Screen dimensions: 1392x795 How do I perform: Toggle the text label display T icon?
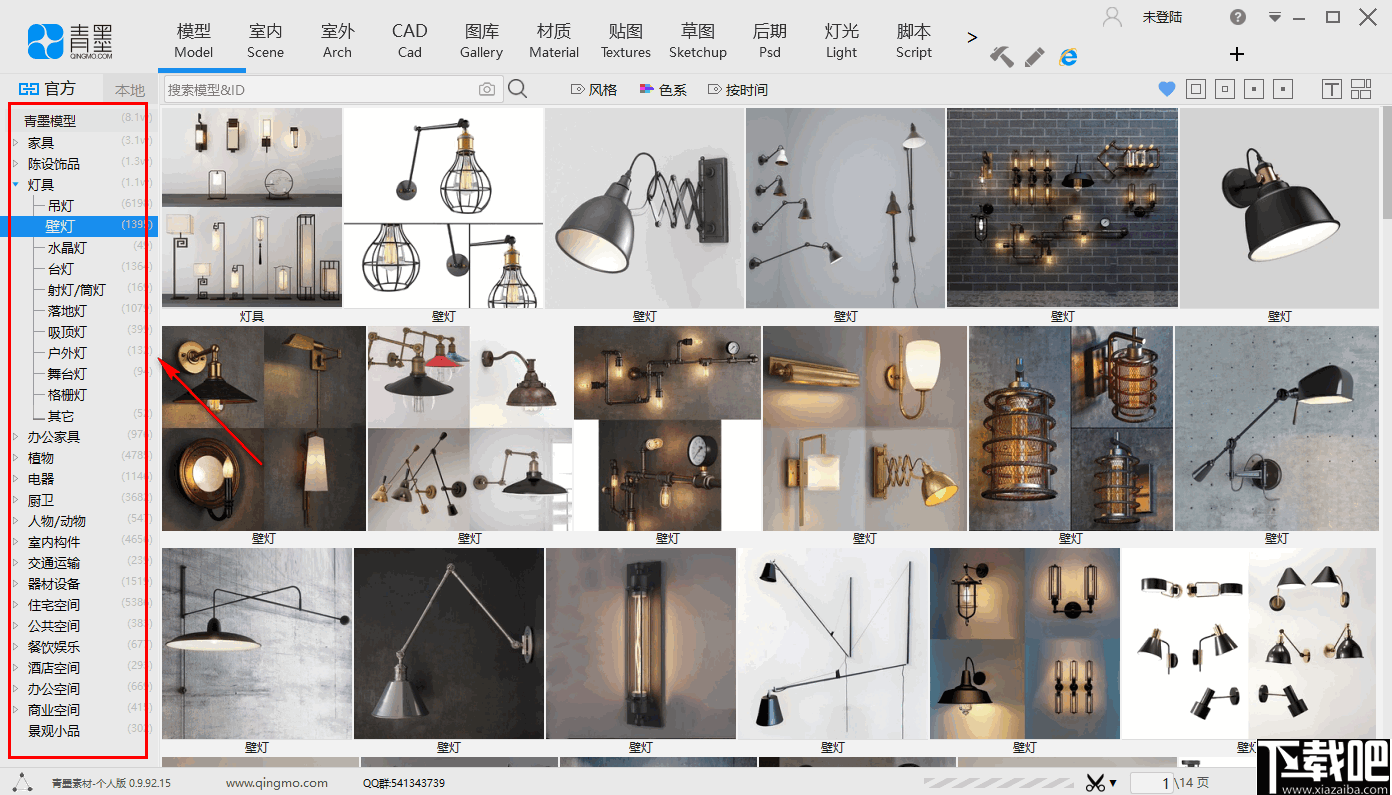pos(1332,89)
